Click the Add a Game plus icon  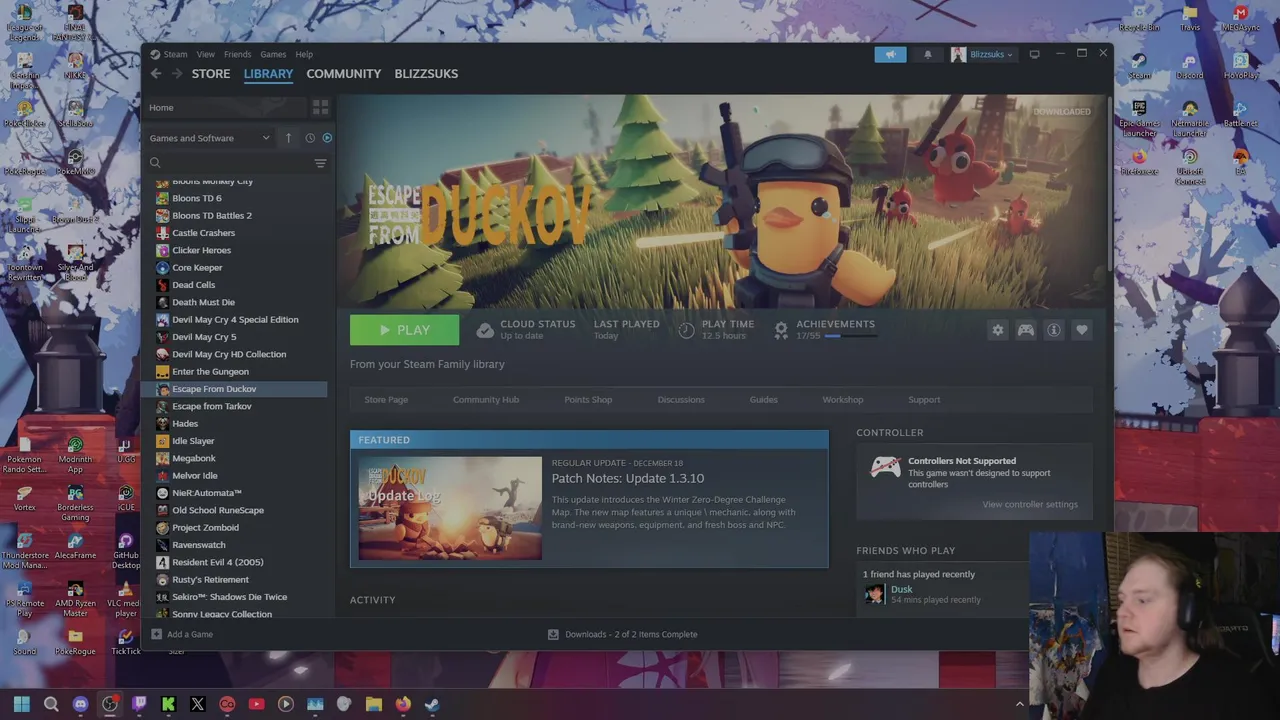(156, 634)
